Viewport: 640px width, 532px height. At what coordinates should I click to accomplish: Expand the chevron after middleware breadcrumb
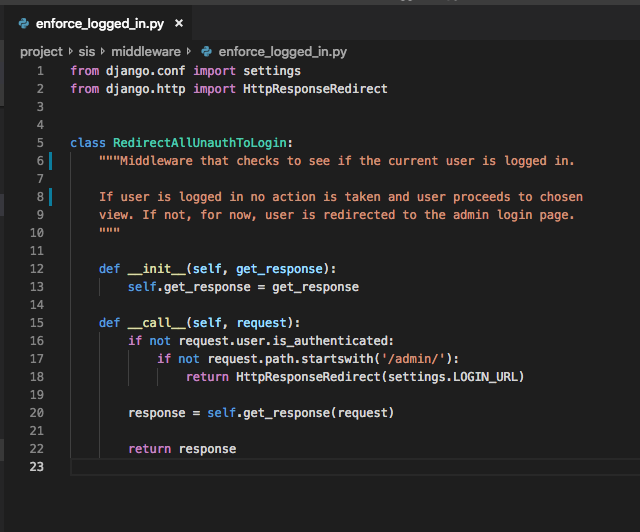tap(189, 51)
